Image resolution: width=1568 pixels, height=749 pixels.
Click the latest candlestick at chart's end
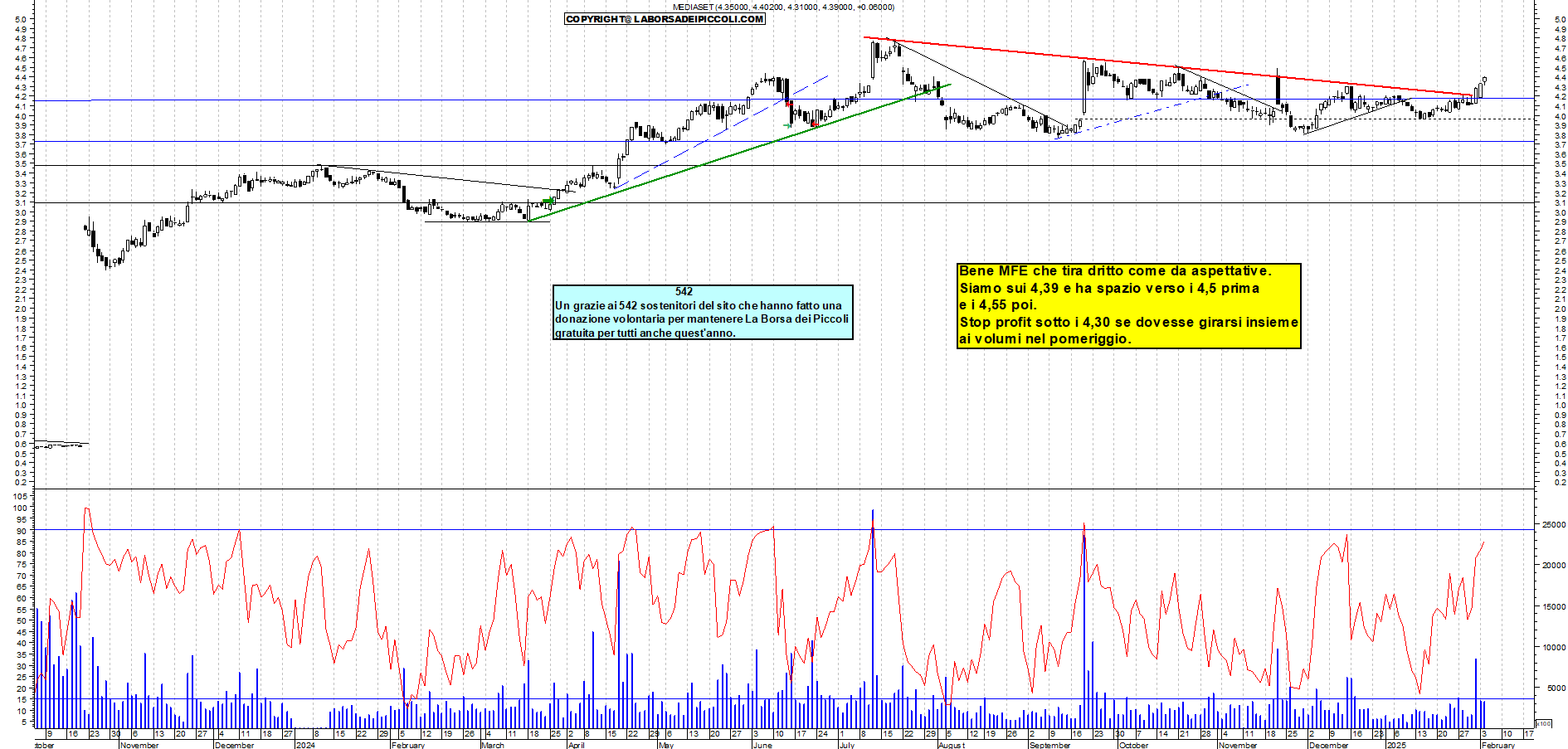tap(1484, 80)
